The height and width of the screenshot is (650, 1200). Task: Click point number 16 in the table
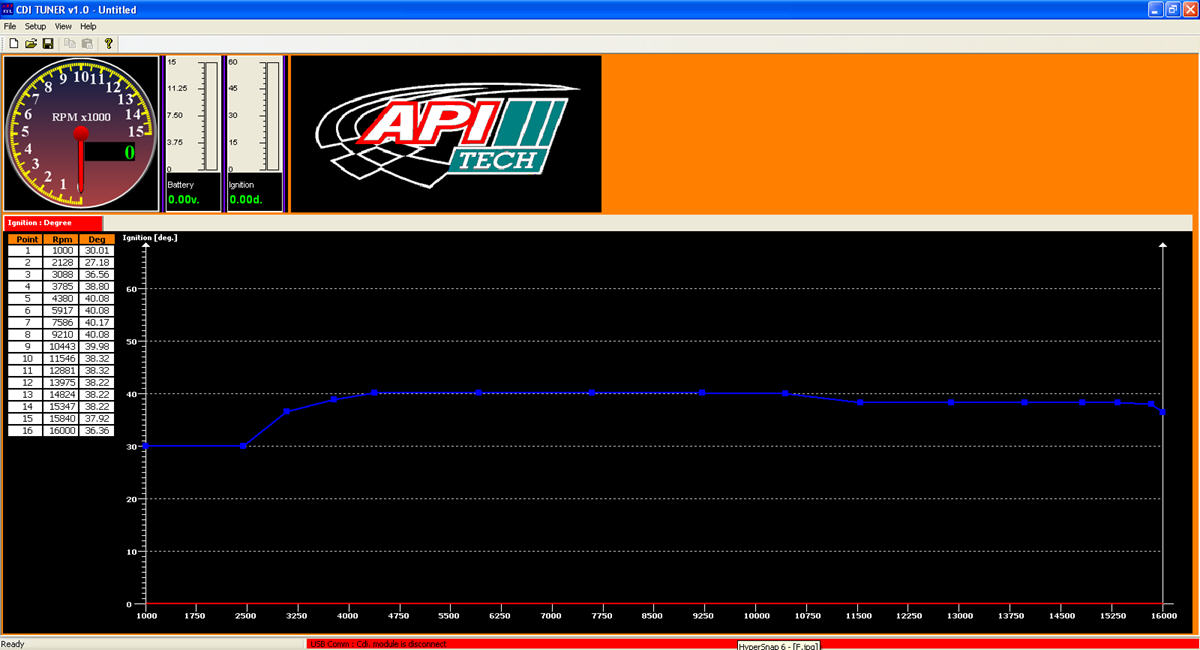(28, 430)
